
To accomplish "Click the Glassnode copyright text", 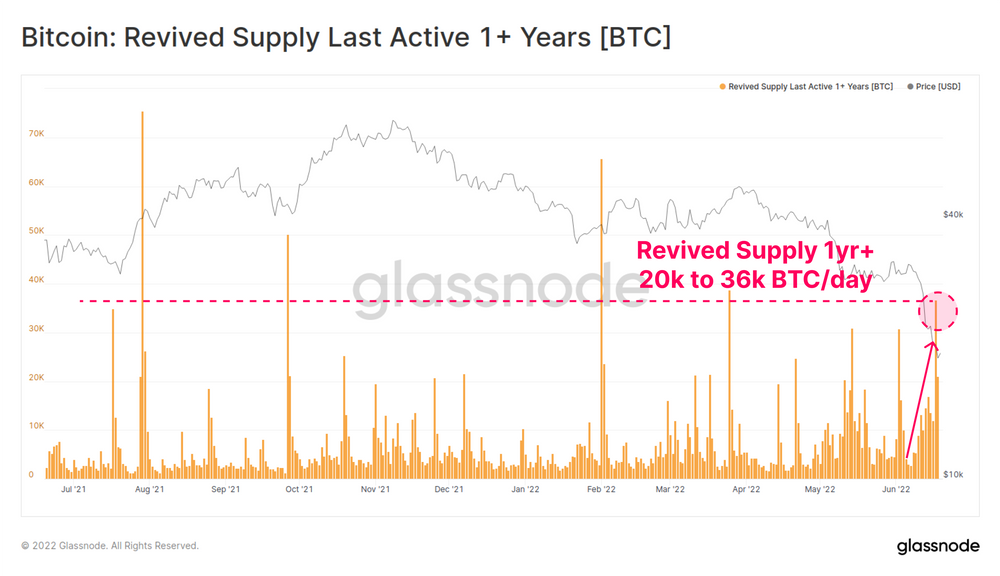I will click(110, 546).
